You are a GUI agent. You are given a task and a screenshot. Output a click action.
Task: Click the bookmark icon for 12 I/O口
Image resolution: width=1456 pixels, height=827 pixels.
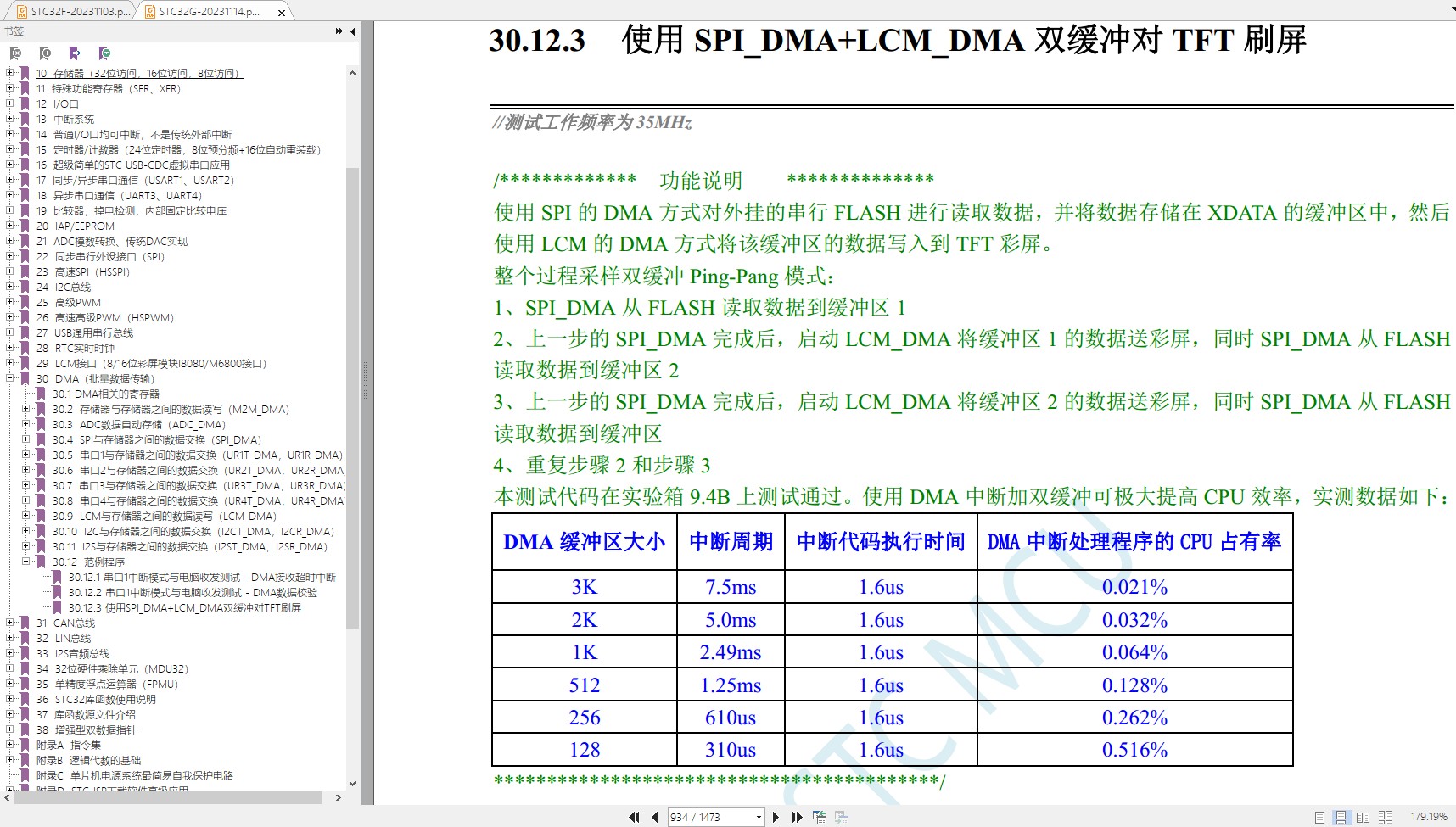pyautogui.click(x=25, y=104)
